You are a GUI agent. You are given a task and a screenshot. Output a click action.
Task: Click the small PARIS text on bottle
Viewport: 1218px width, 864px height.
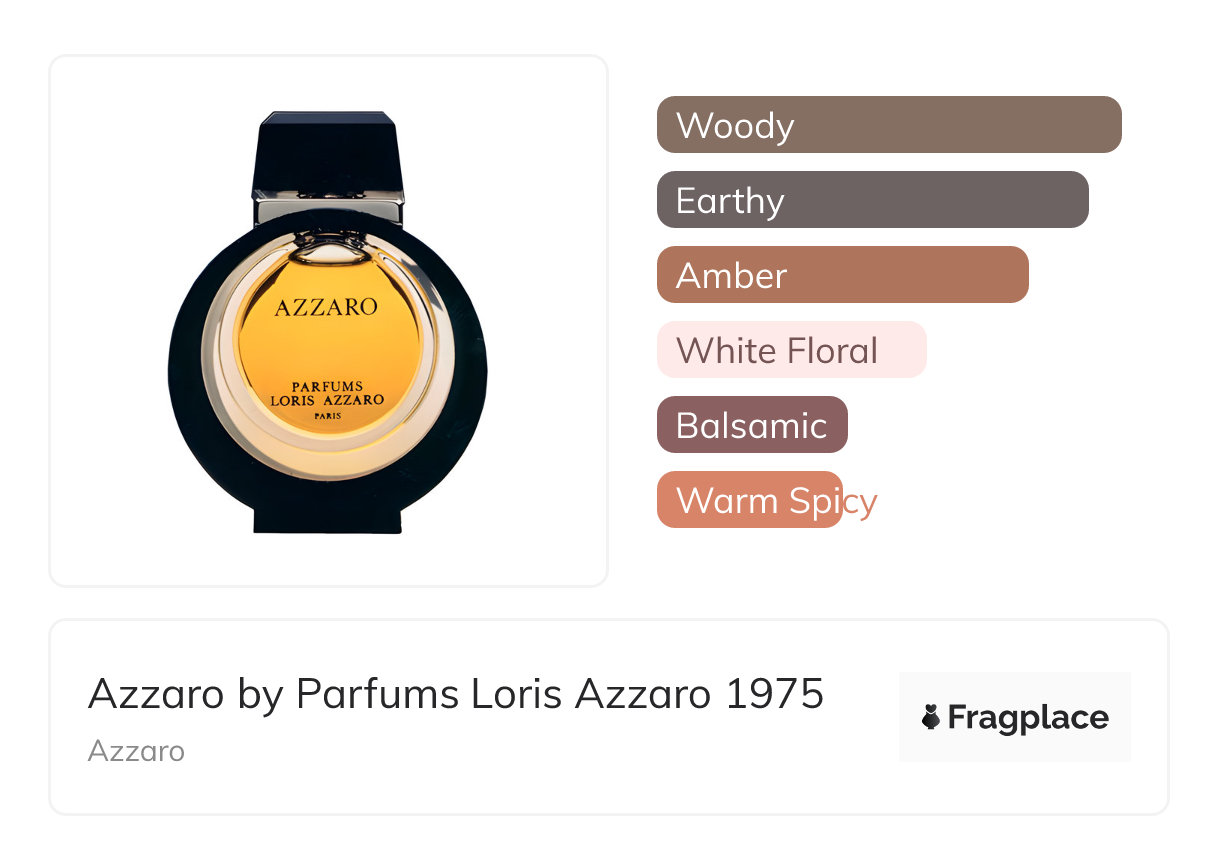pyautogui.click(x=327, y=415)
